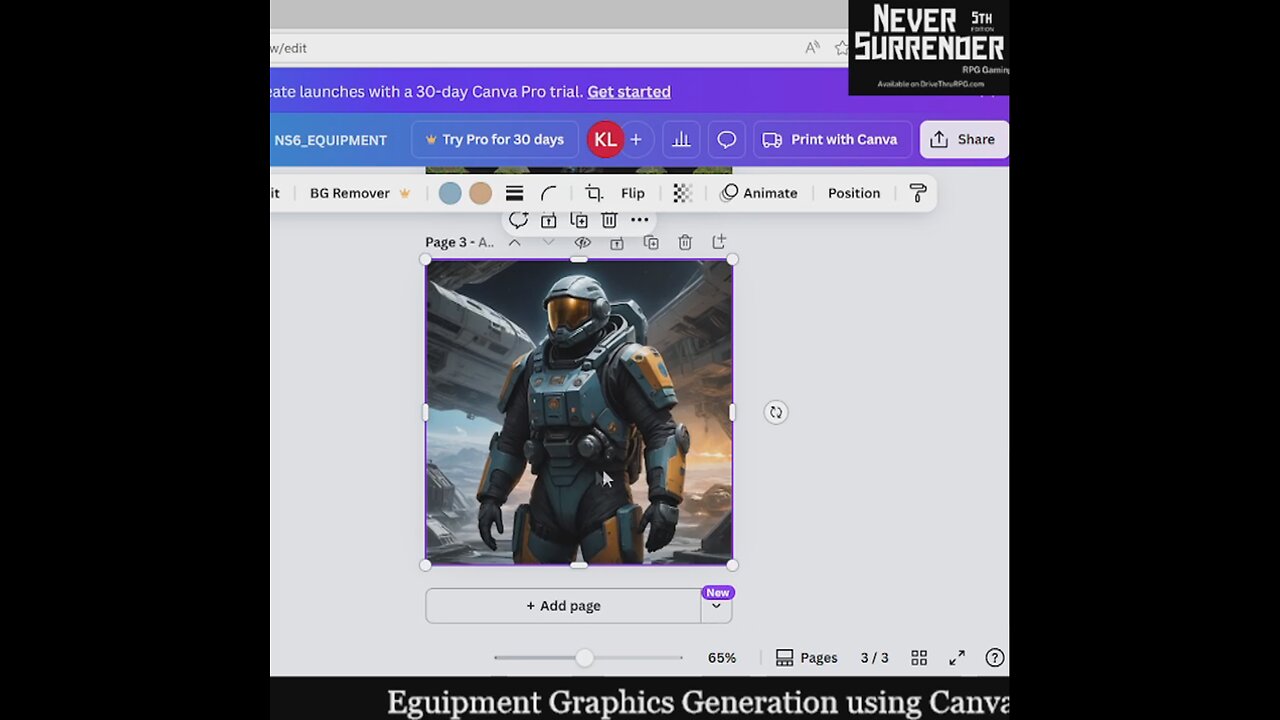1280x720 pixels.
Task: Click the Add page button
Action: point(563,606)
